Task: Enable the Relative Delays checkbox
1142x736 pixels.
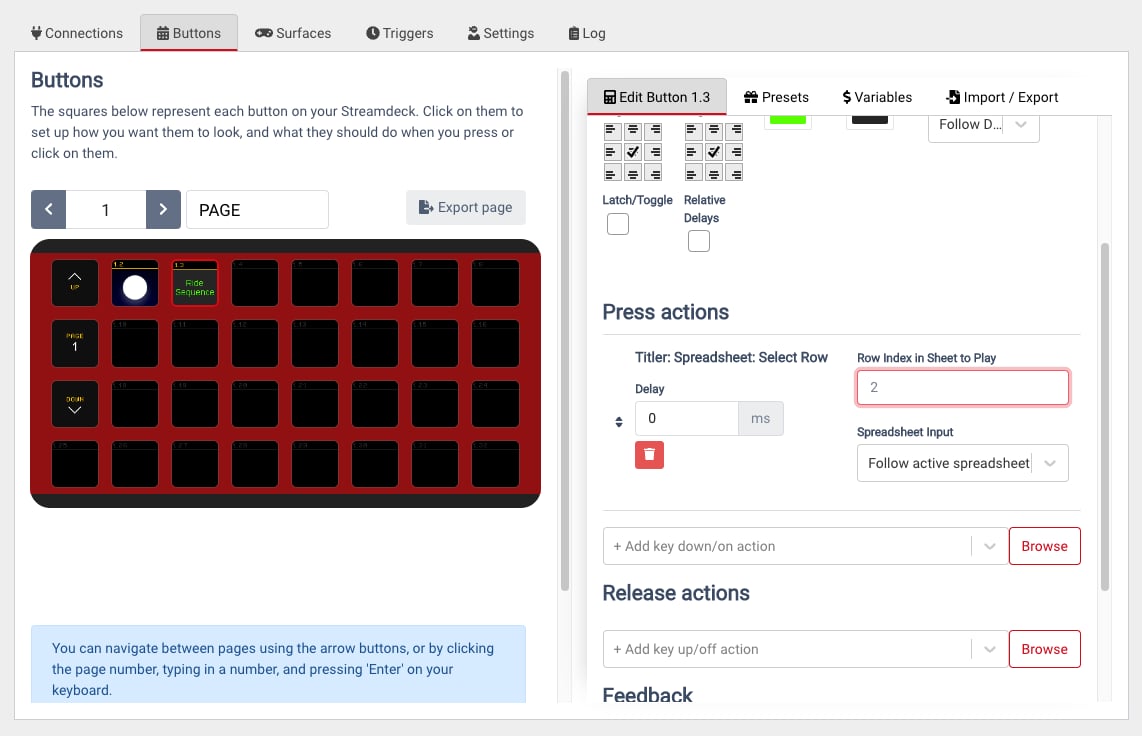Action: 698,241
